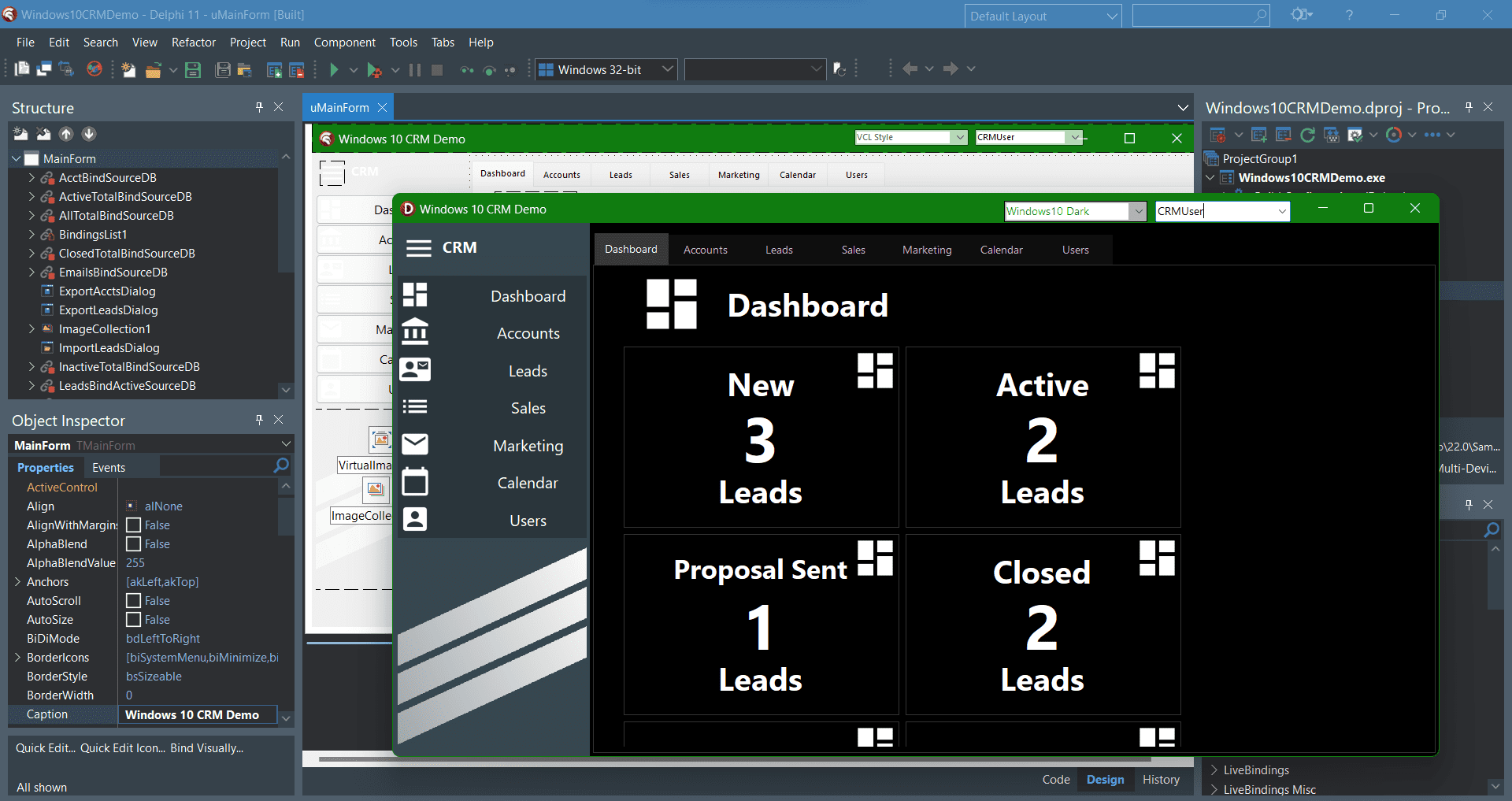Enable the AlphaBlend checkbox

click(132, 543)
